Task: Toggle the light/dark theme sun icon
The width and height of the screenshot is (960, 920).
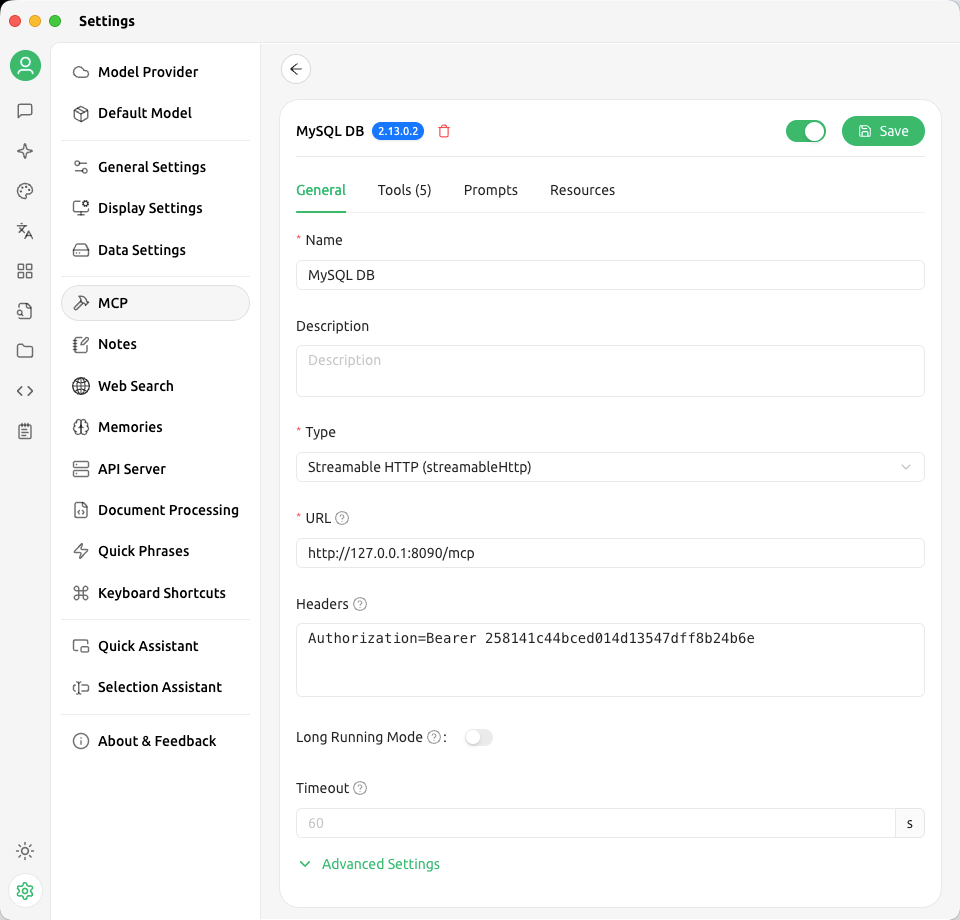Action: pos(25,851)
